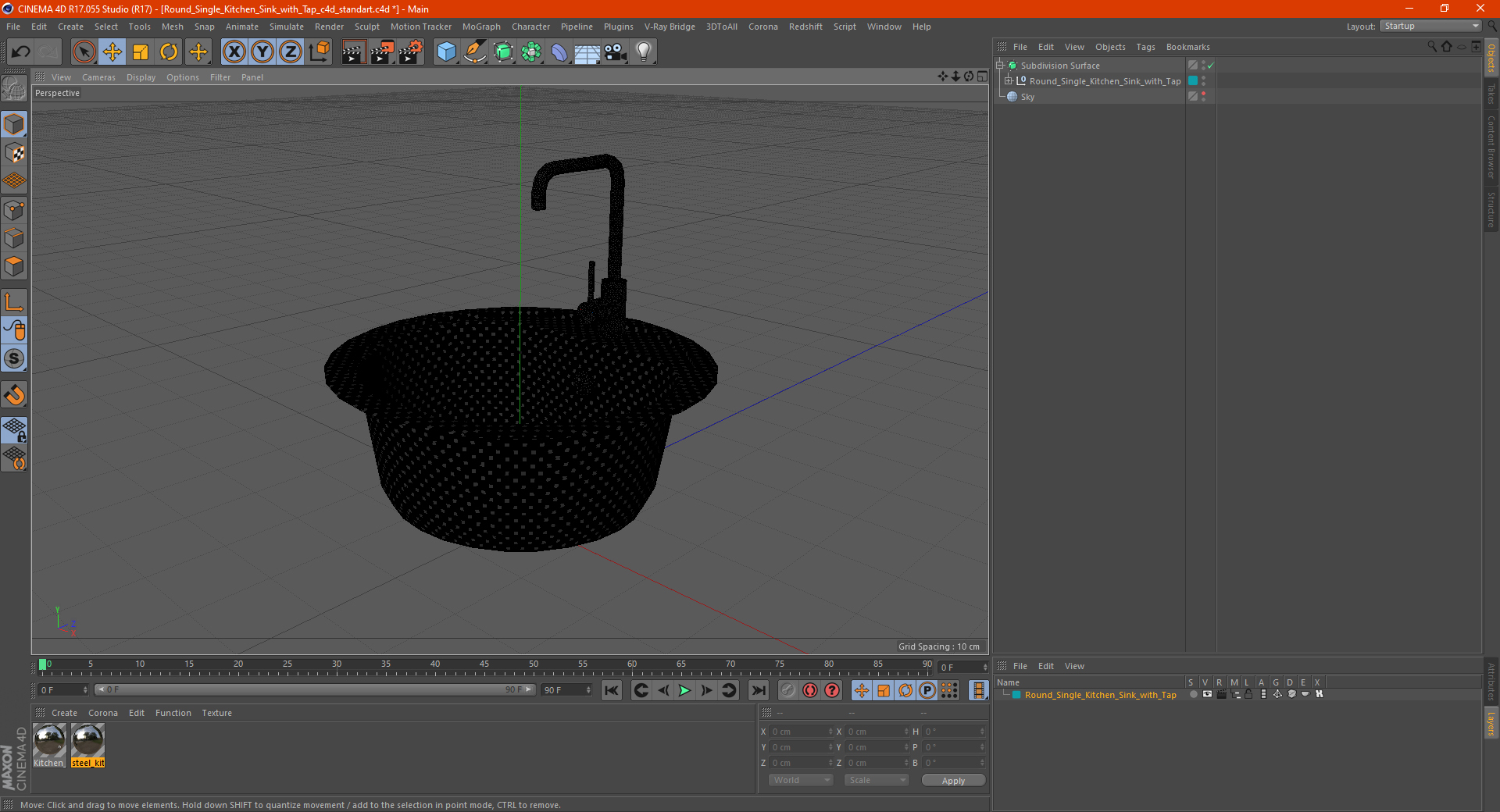Go to start of animation
This screenshot has height=812, width=1500.
click(x=612, y=690)
